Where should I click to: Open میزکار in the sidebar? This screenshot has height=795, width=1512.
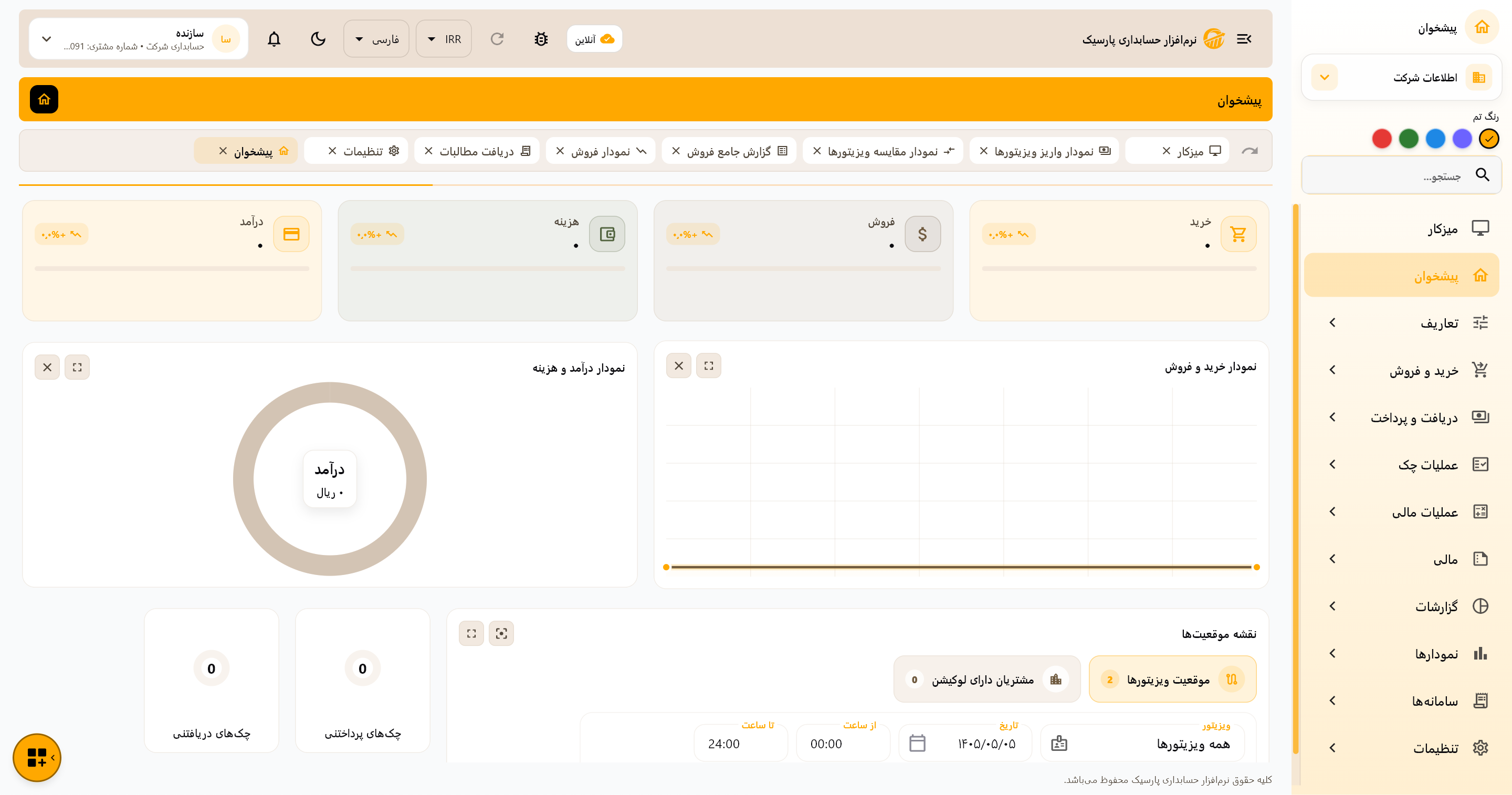click(1401, 228)
